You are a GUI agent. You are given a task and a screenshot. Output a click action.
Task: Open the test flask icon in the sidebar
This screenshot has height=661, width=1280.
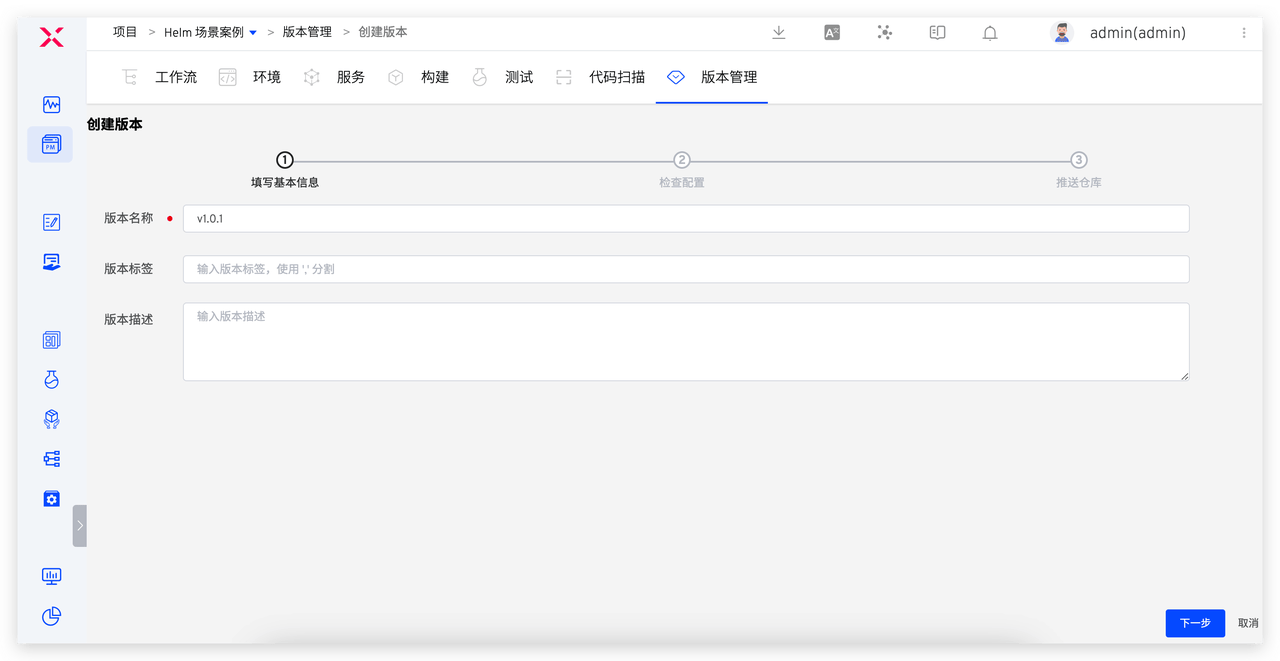click(51, 379)
